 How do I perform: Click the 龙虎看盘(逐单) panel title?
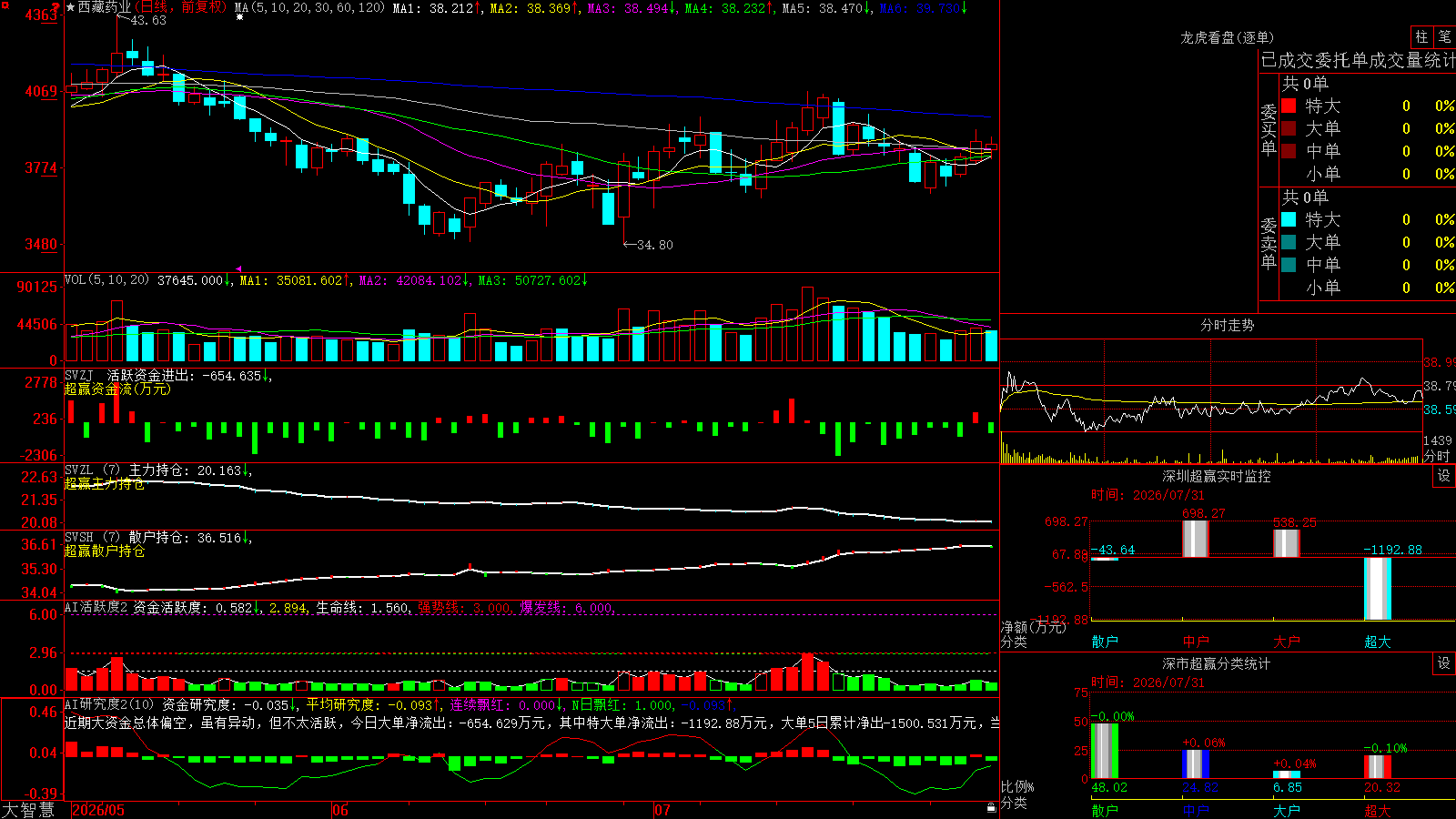tap(1228, 37)
